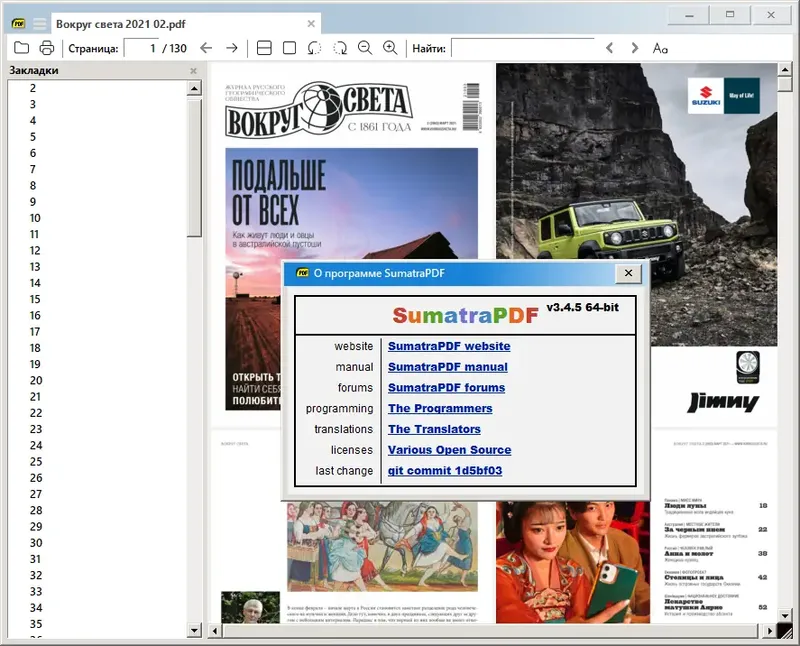Minimize the SumatraPDF window
This screenshot has height=646, width=800.
689,15
